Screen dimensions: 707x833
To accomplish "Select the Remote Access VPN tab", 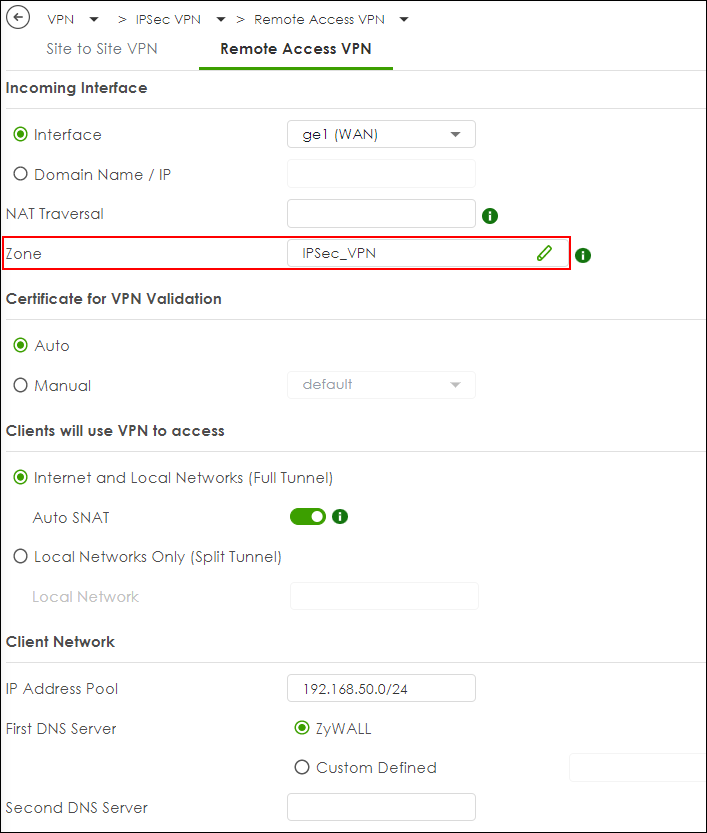I will (296, 49).
